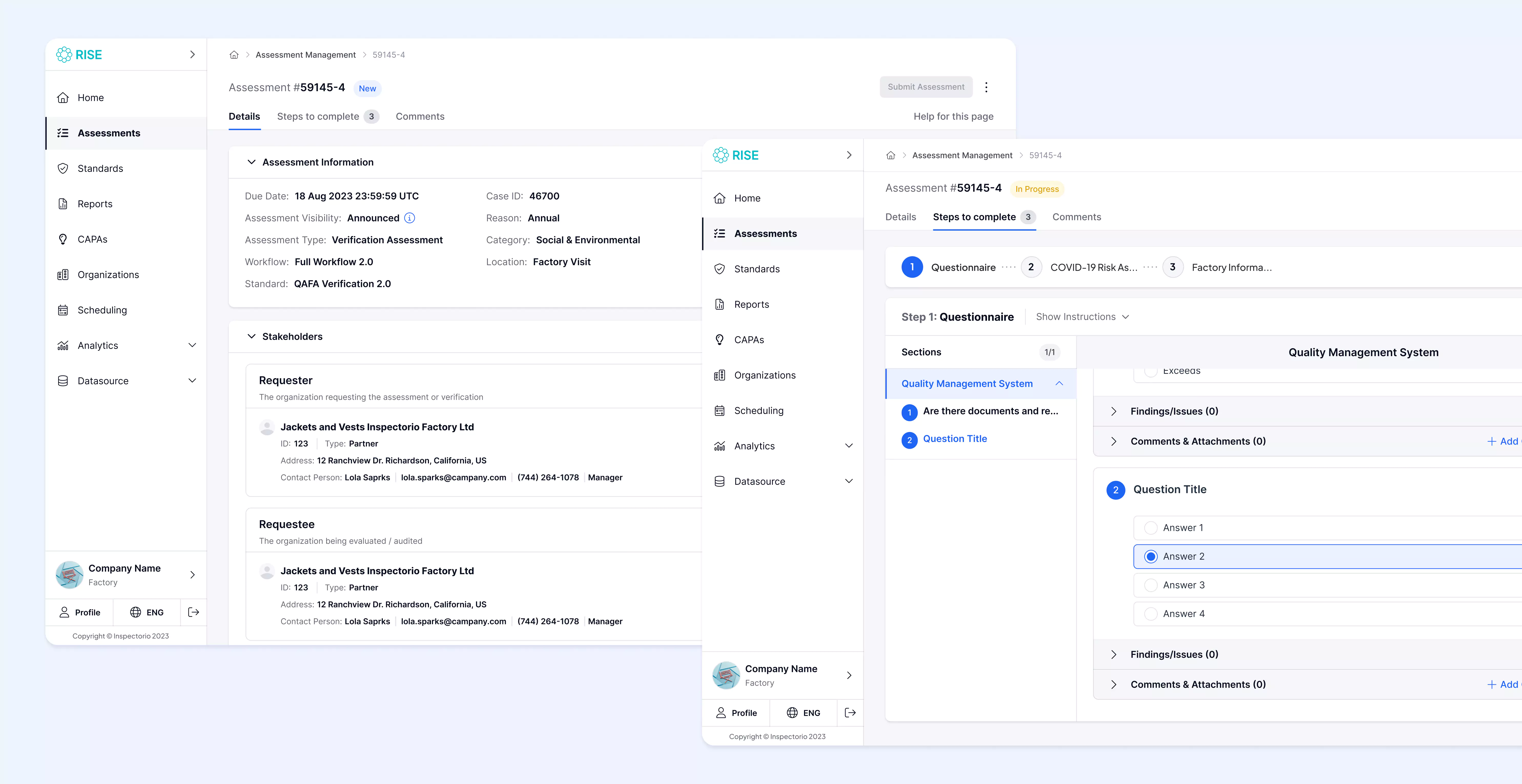Click the logout icon in right sidebar

[x=850, y=713]
